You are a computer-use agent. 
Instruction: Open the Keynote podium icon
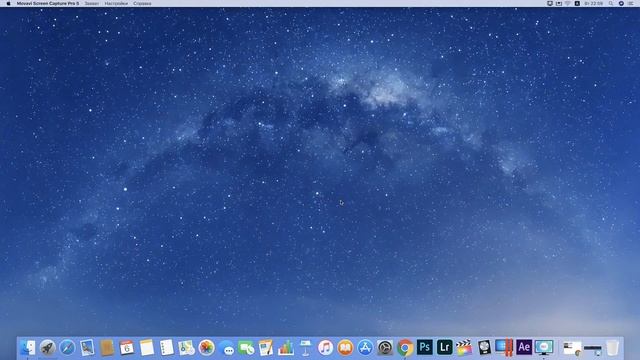pyautogui.click(x=305, y=348)
